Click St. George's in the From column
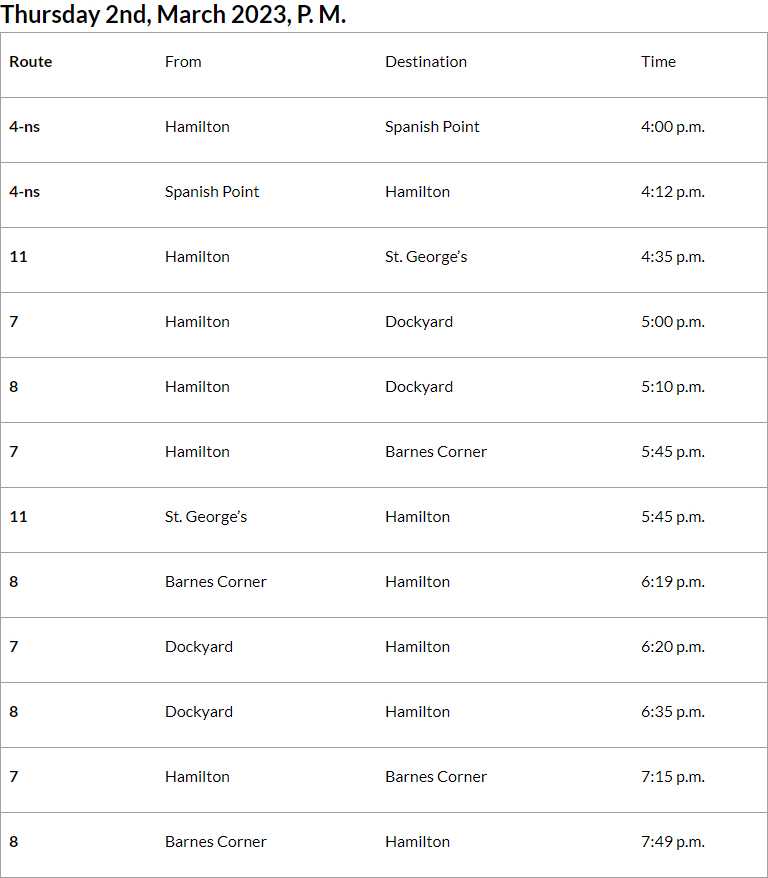 click(x=206, y=517)
